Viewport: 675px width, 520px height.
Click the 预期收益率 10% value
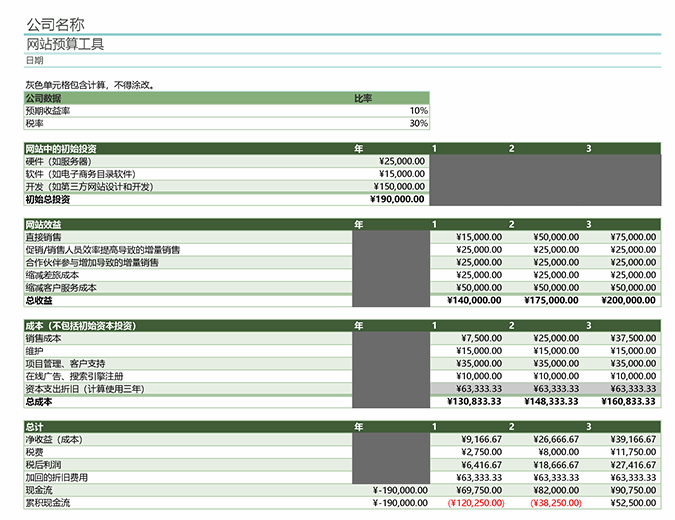click(418, 111)
